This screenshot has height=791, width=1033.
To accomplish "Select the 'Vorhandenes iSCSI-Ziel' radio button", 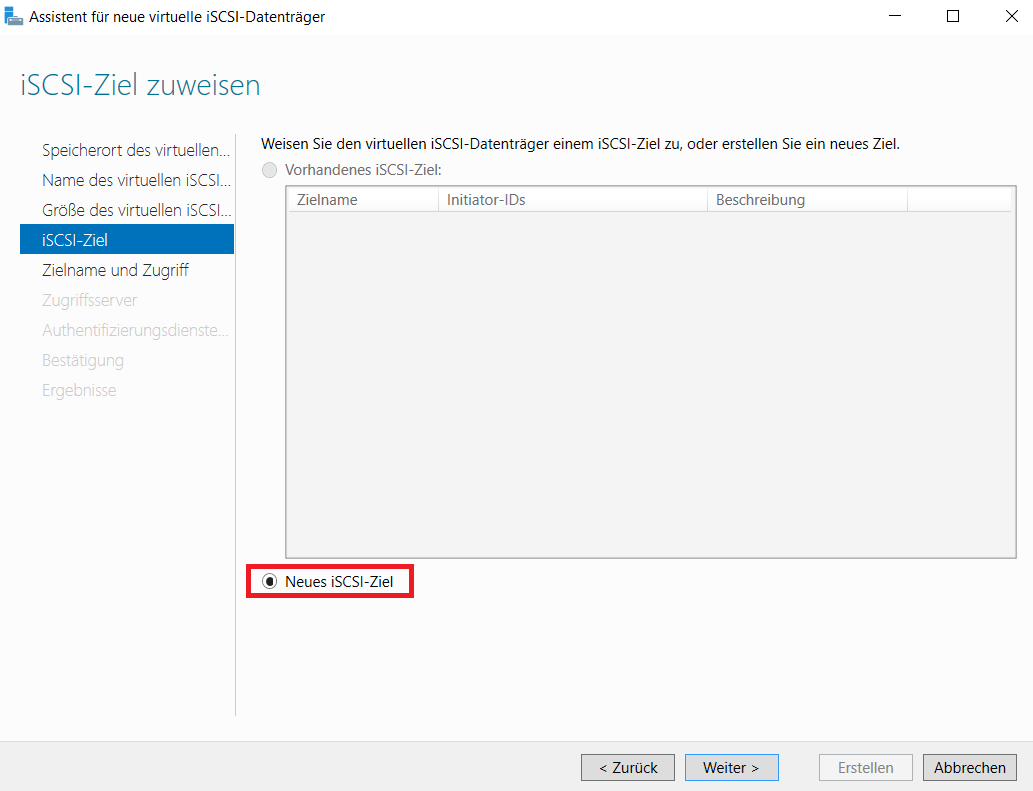I will click(x=269, y=170).
